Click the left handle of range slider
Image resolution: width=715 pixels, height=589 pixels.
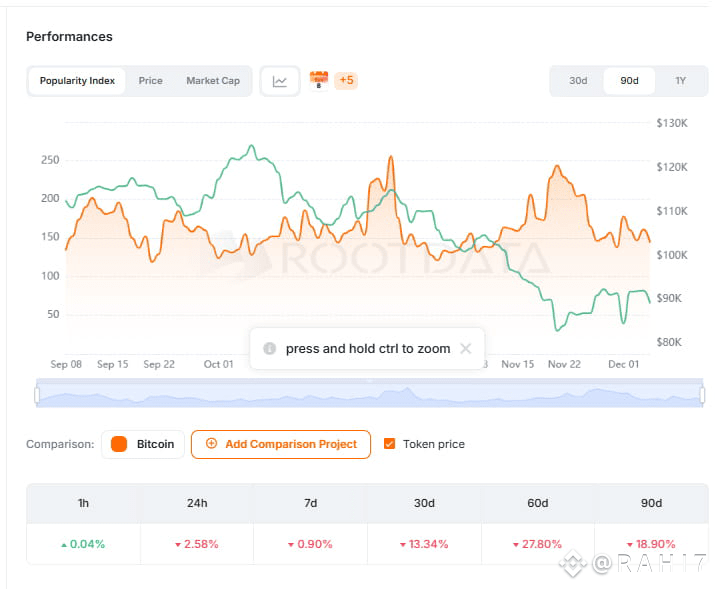(x=37, y=395)
